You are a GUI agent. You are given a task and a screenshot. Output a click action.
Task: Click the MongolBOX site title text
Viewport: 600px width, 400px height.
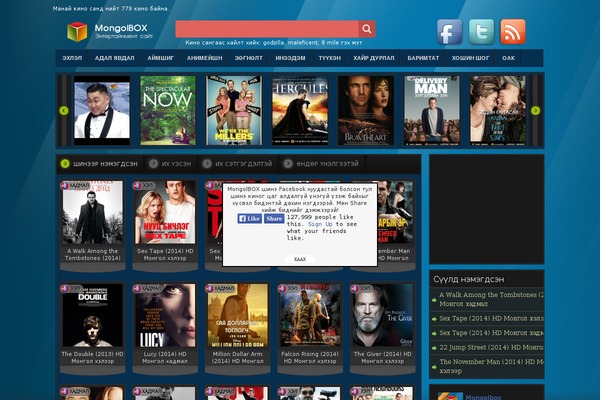121,28
